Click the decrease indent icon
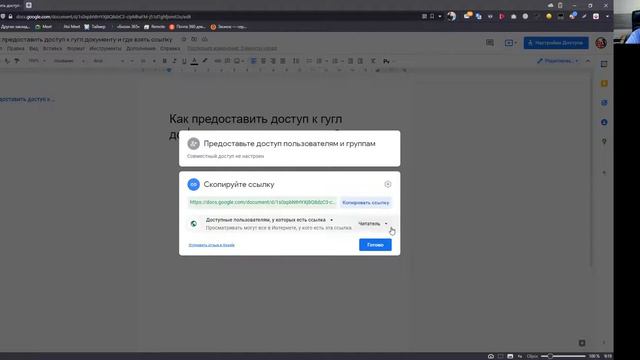640x360 pixels. point(350,61)
